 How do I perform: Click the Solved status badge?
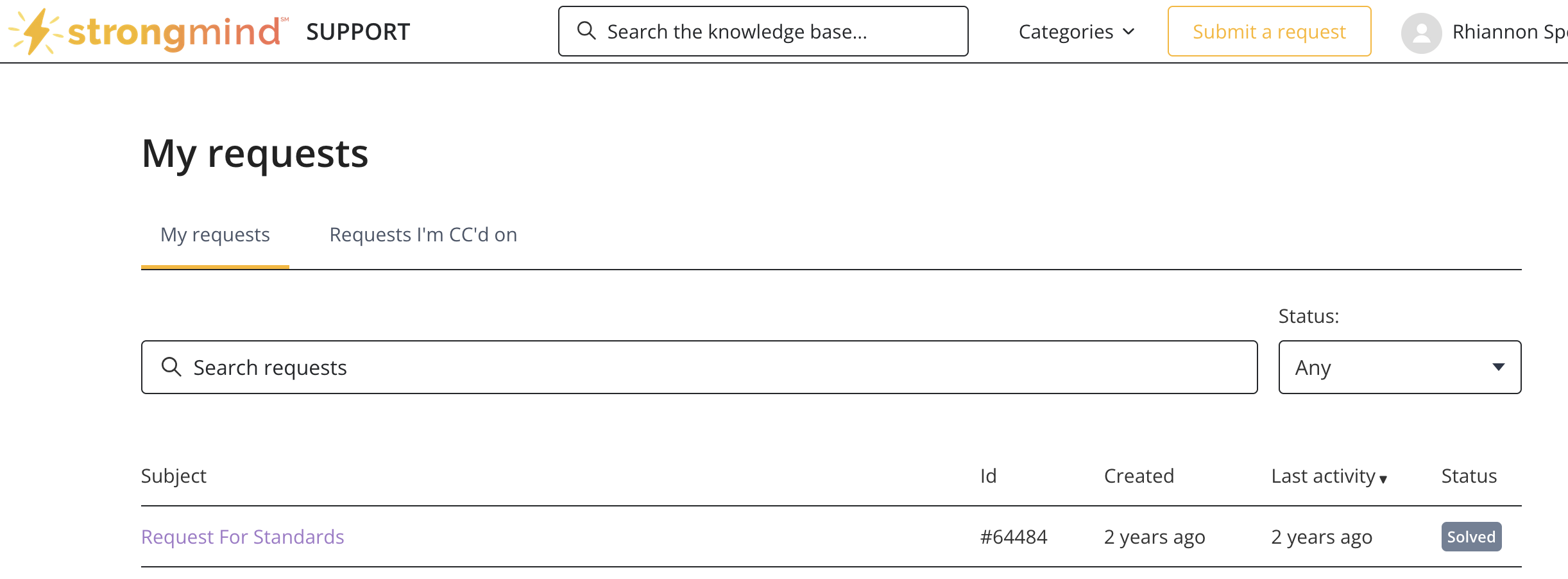1470,537
